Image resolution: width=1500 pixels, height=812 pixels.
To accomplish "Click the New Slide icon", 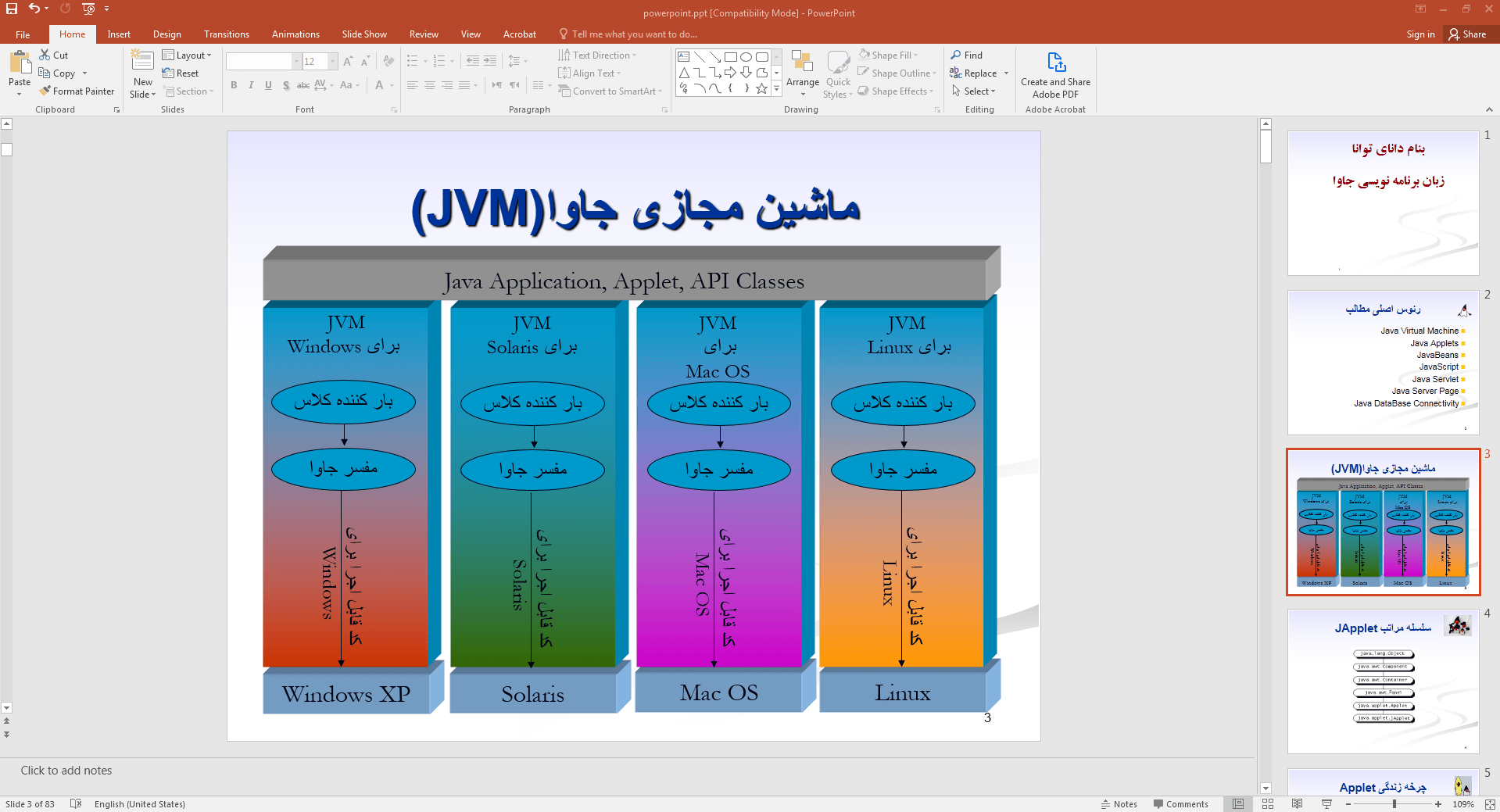I will coord(142,62).
